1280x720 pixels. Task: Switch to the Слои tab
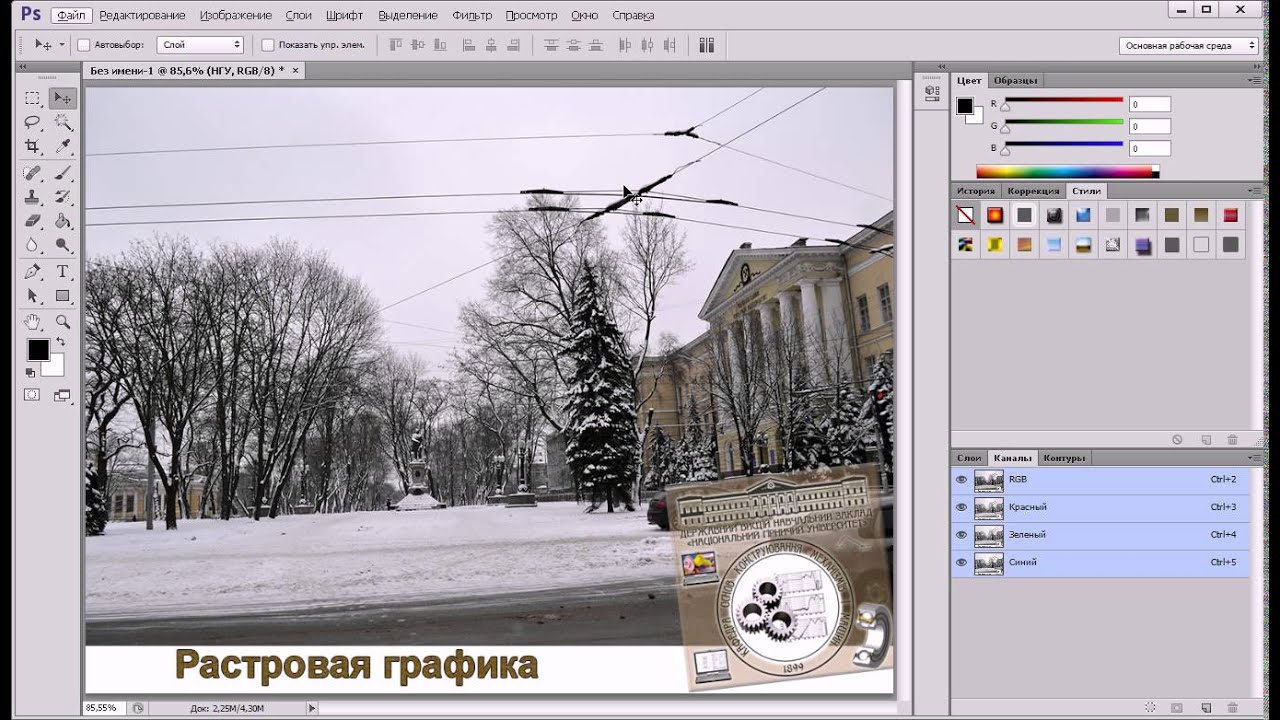point(969,458)
